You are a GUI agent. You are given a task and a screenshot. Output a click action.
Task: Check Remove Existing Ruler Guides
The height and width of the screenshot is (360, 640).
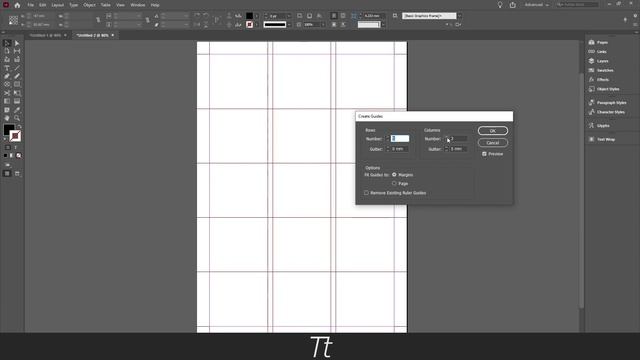point(367,193)
